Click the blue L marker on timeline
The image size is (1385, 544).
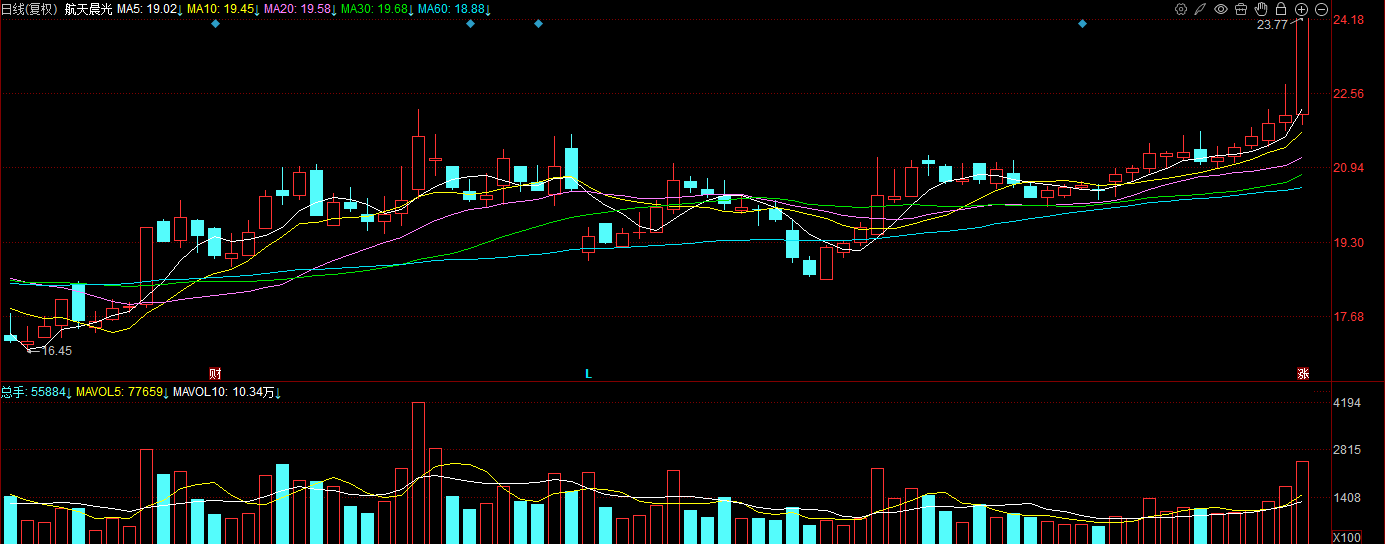coord(589,373)
